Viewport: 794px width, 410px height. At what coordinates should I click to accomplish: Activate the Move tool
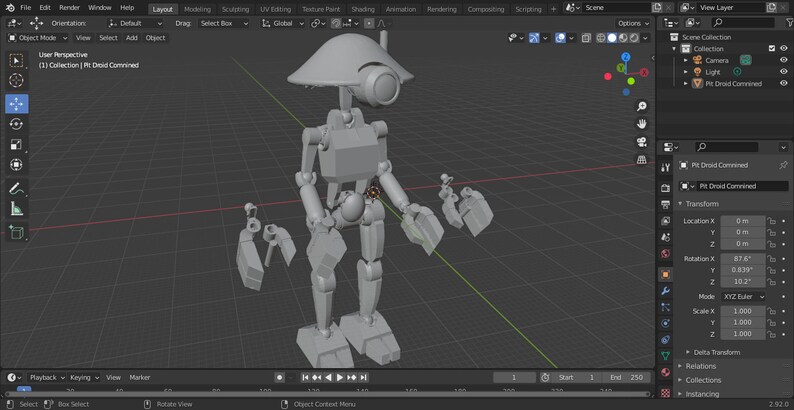click(17, 104)
